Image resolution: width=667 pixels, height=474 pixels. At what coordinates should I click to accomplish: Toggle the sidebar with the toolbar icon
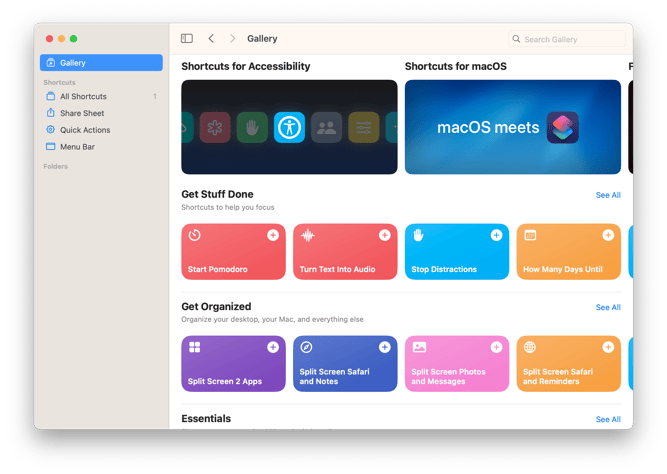187,39
